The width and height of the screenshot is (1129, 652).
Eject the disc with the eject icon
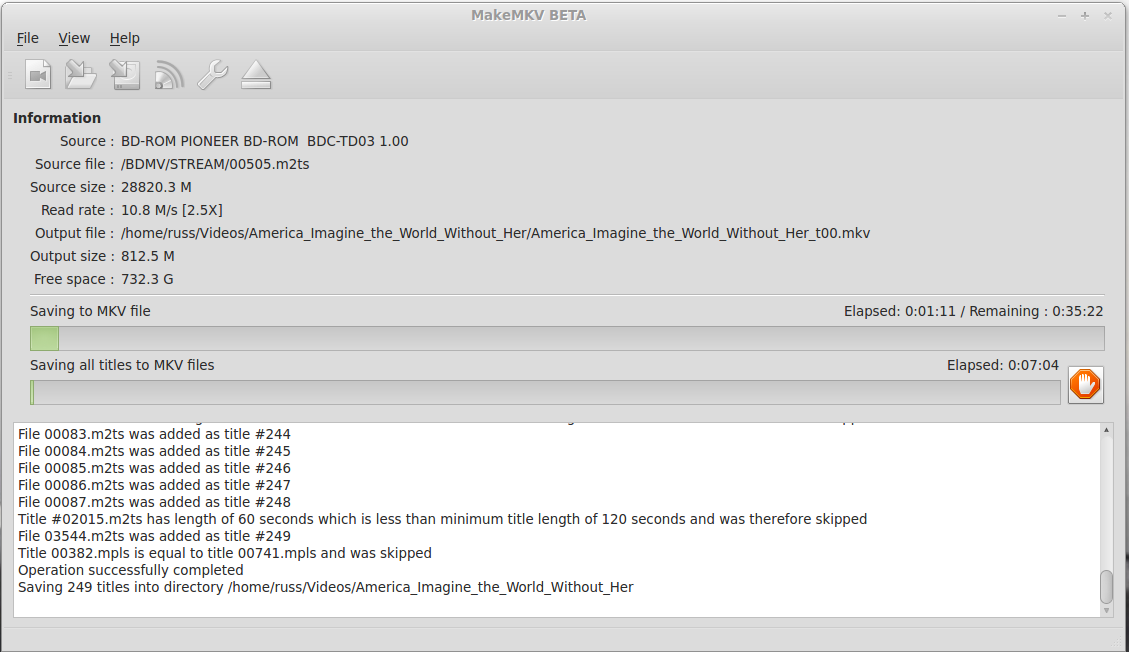pos(256,75)
